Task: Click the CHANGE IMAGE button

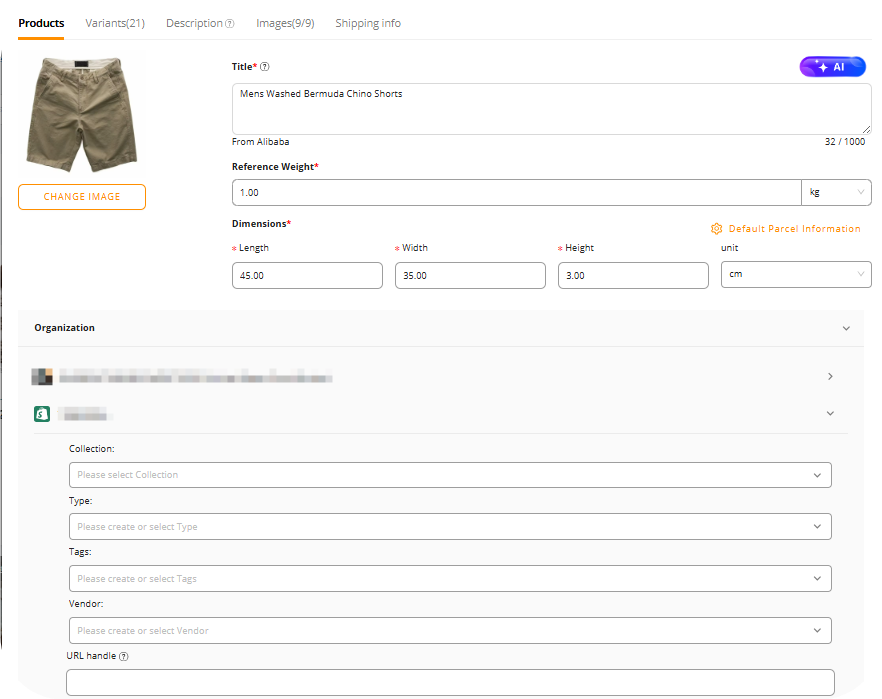Action: 82,197
